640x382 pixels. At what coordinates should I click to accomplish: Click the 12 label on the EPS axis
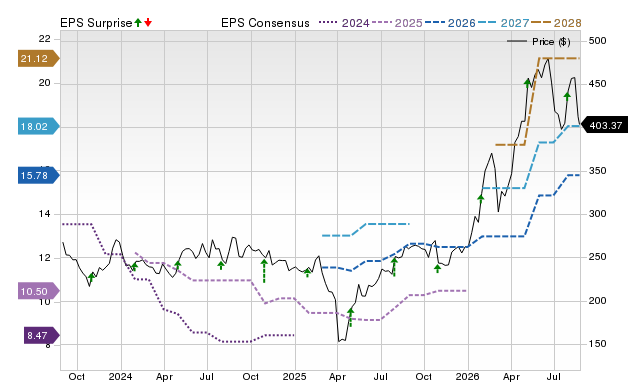click(44, 258)
